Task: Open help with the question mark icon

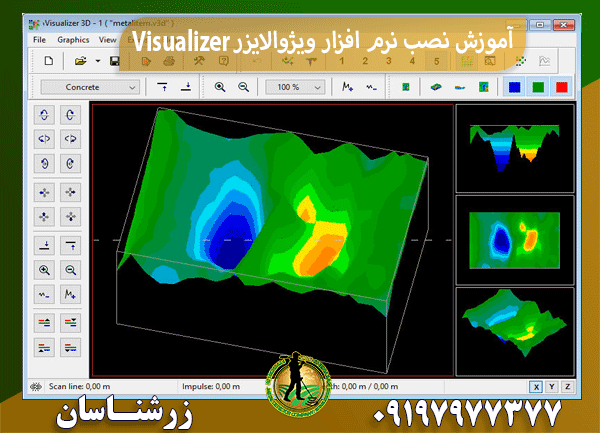Action: coord(223,61)
